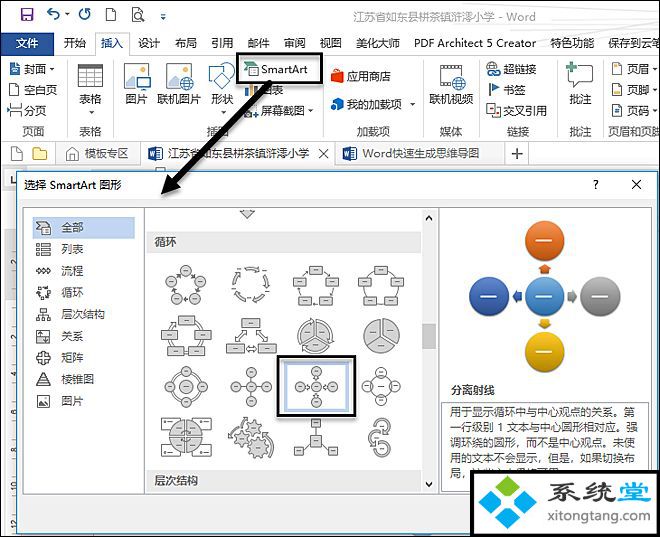Viewport: 660px width, 537px height.
Task: Insert a 书签 bookmark
Action: 506,90
